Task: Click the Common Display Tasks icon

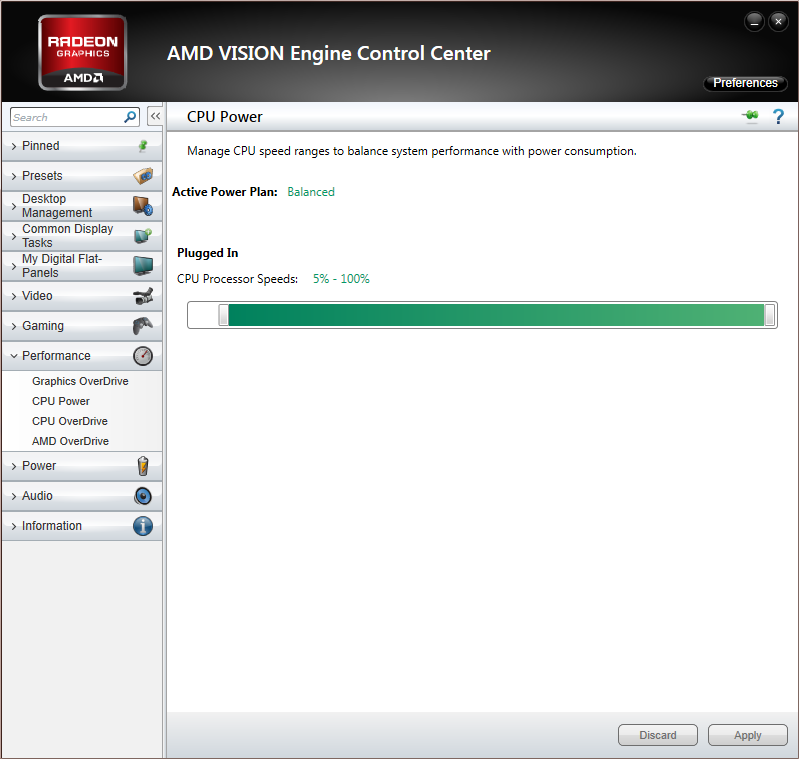Action: (x=143, y=236)
